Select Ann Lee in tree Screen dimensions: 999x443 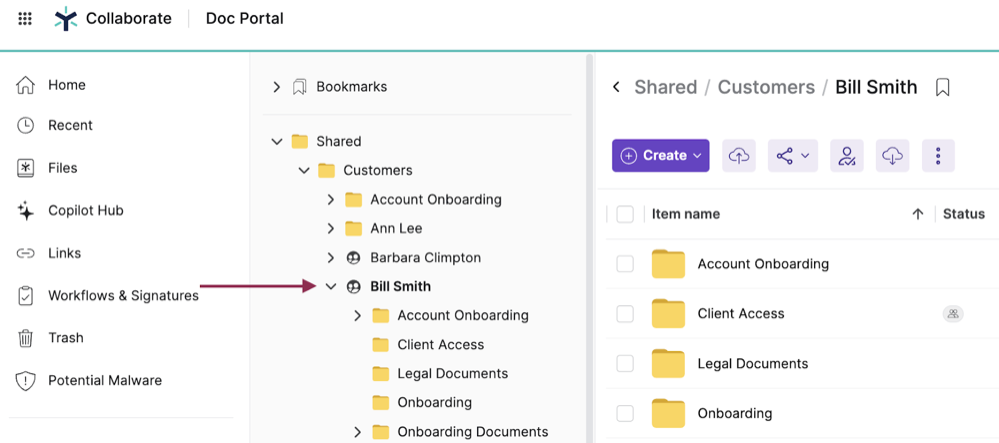point(396,228)
